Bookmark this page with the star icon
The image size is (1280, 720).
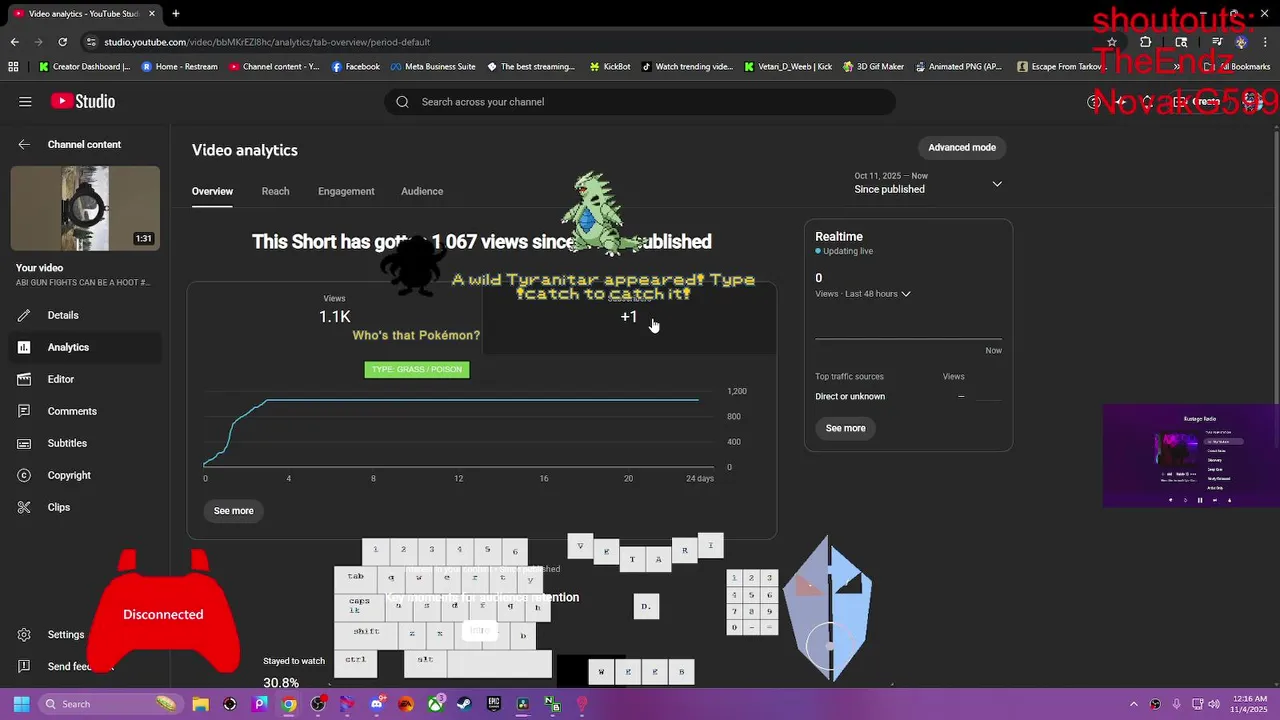[1111, 42]
